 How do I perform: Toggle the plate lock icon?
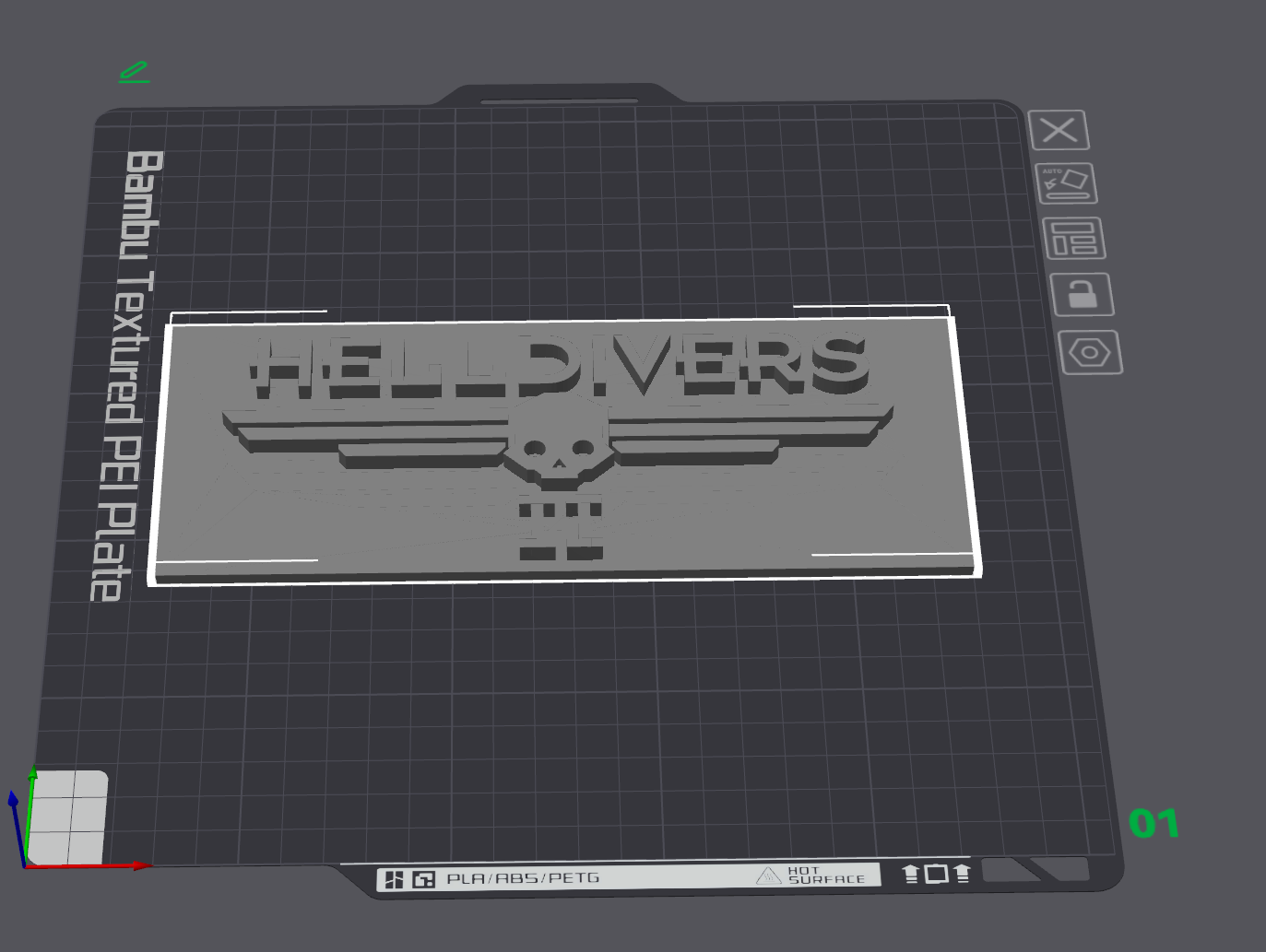pyautogui.click(x=1083, y=295)
